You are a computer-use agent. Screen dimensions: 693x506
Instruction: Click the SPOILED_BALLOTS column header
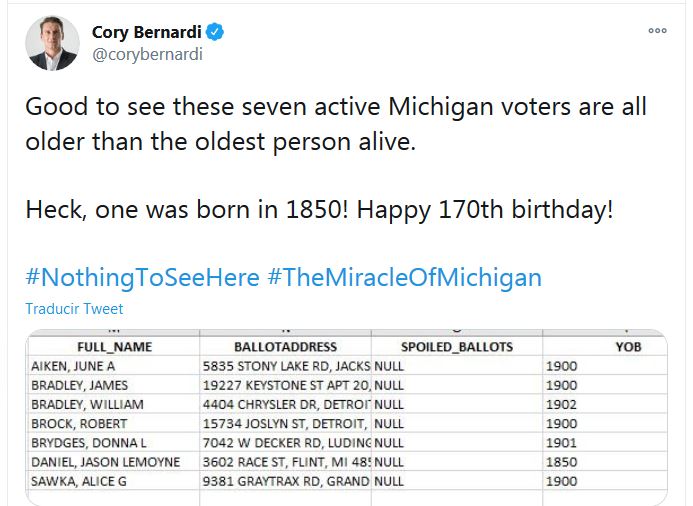tap(456, 347)
